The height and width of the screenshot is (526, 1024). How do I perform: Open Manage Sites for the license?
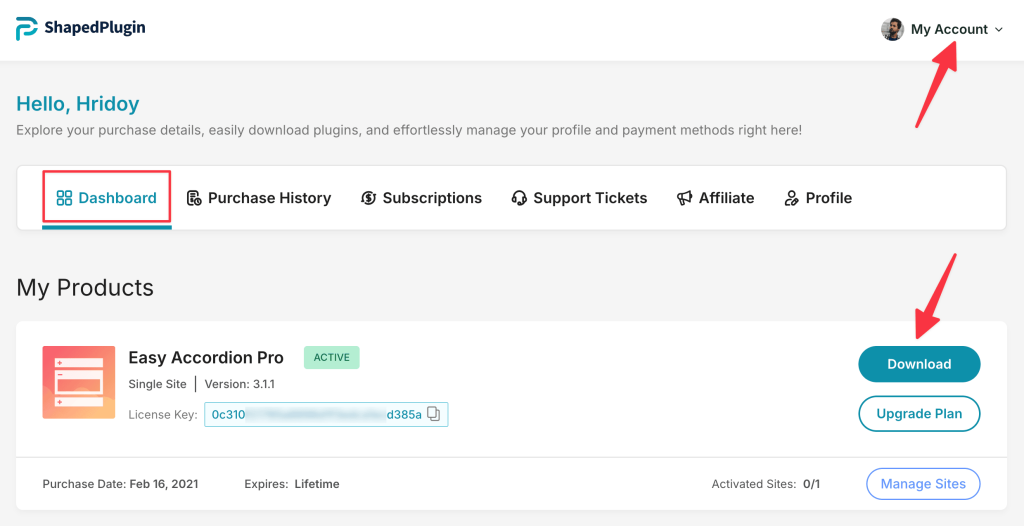coord(923,484)
